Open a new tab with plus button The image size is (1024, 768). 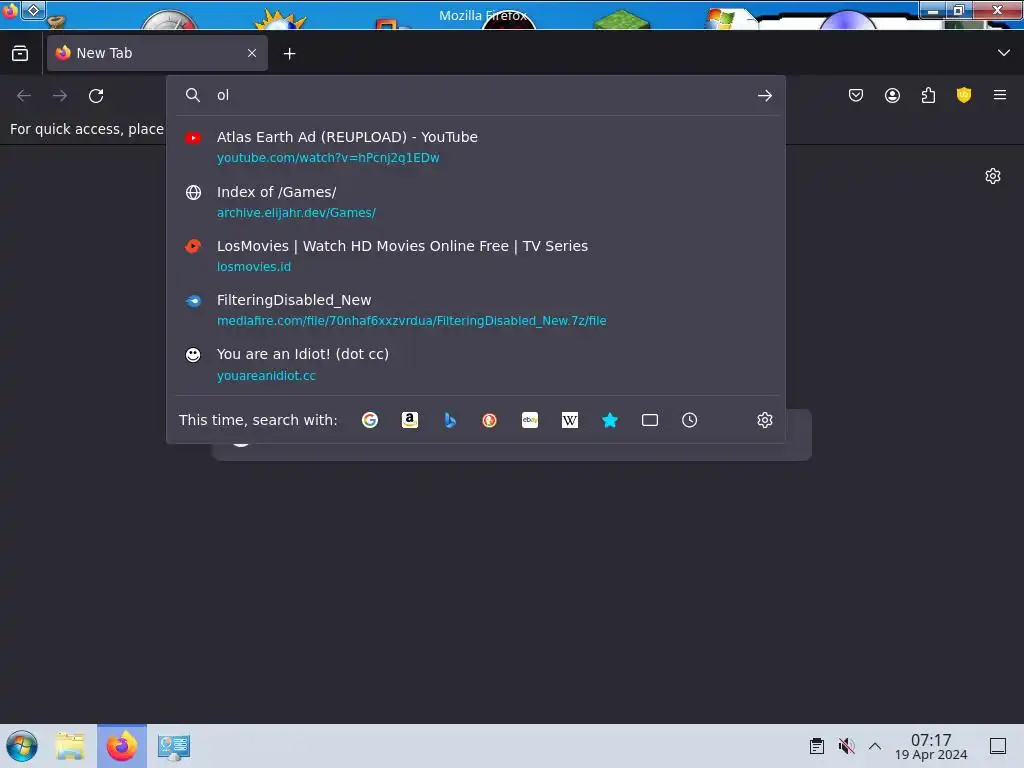coord(289,54)
